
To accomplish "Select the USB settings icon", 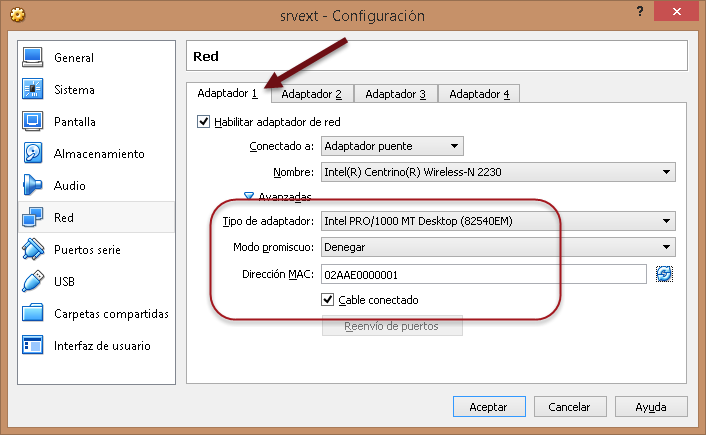I will [x=33, y=282].
